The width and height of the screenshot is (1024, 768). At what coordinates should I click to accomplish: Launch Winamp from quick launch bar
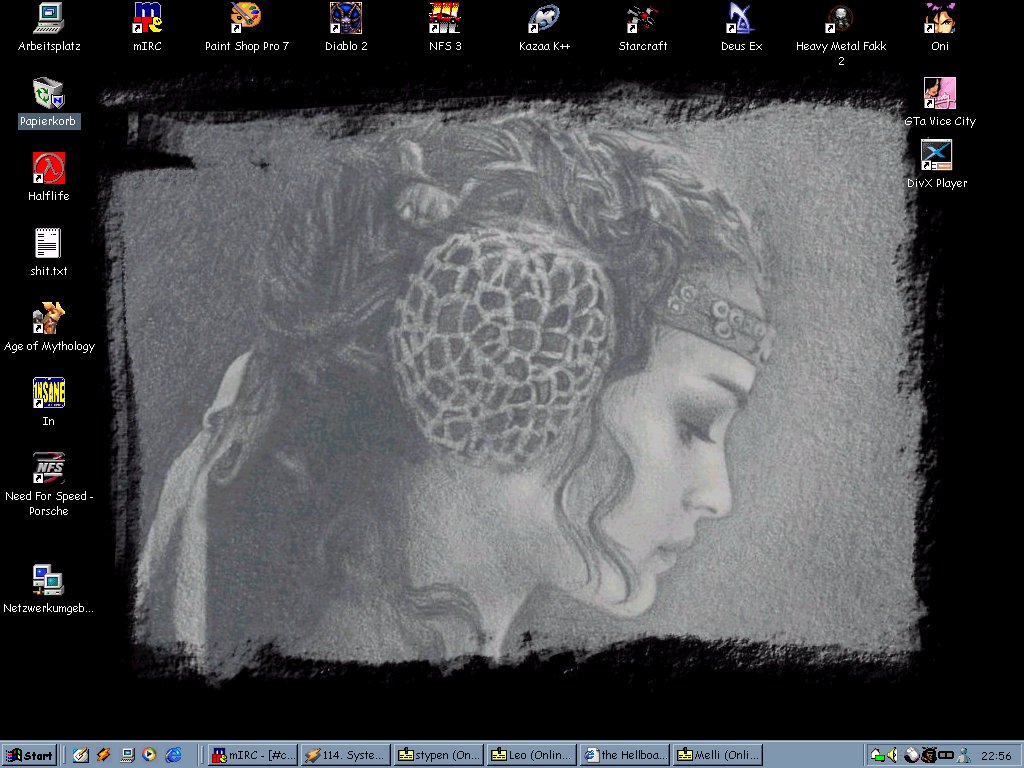[104, 756]
